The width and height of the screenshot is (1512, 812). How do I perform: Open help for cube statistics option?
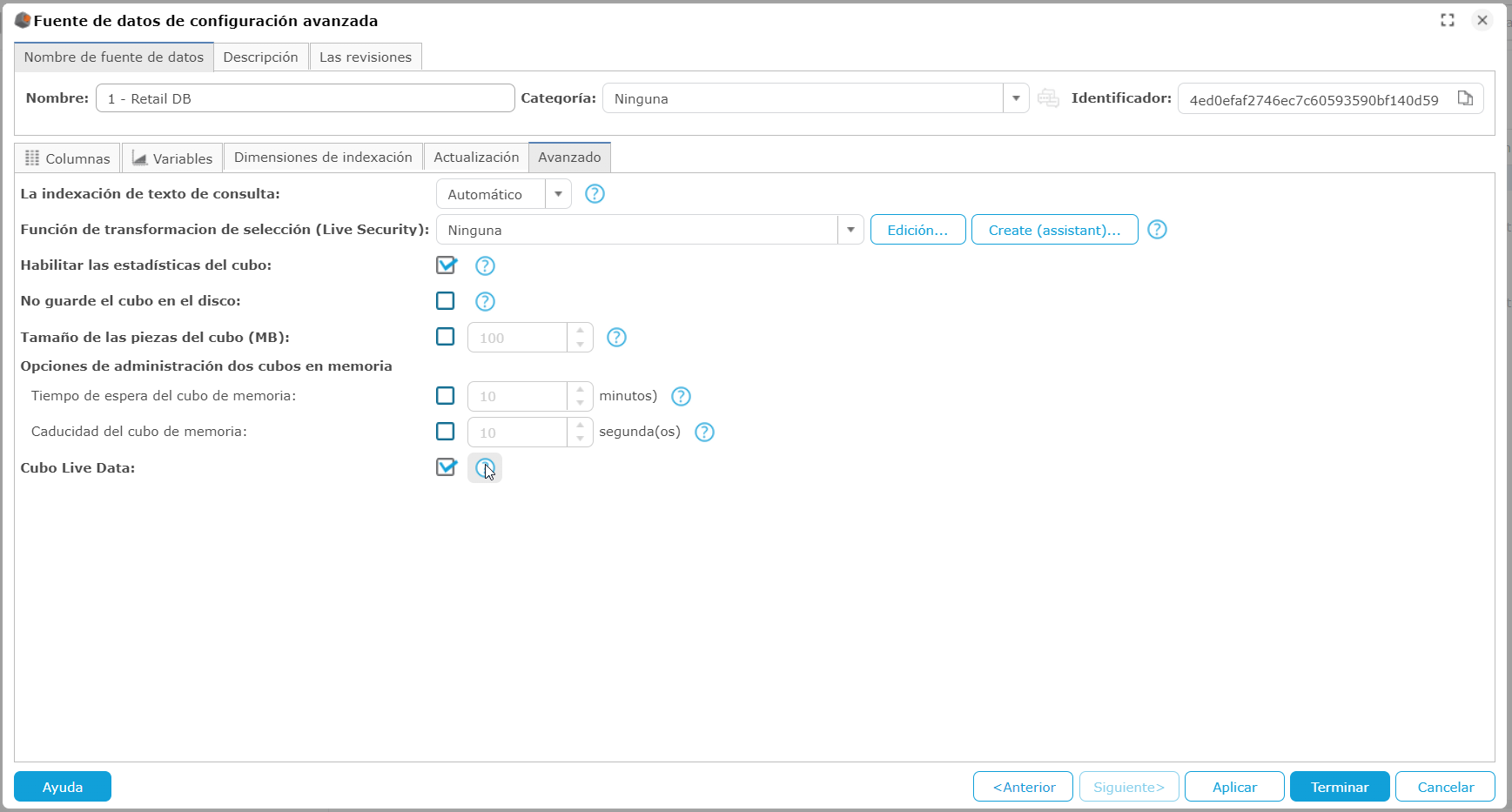point(485,265)
